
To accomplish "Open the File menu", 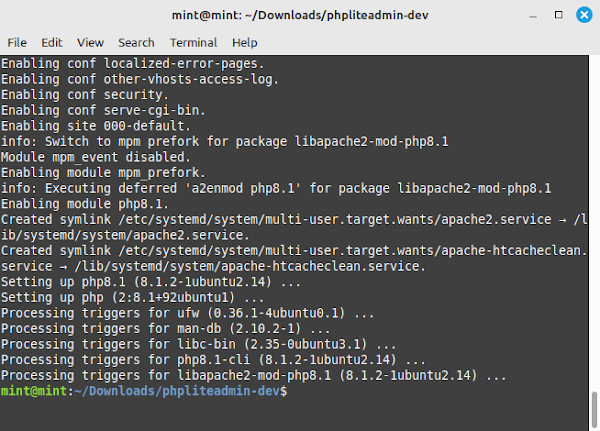I will click(x=17, y=42).
